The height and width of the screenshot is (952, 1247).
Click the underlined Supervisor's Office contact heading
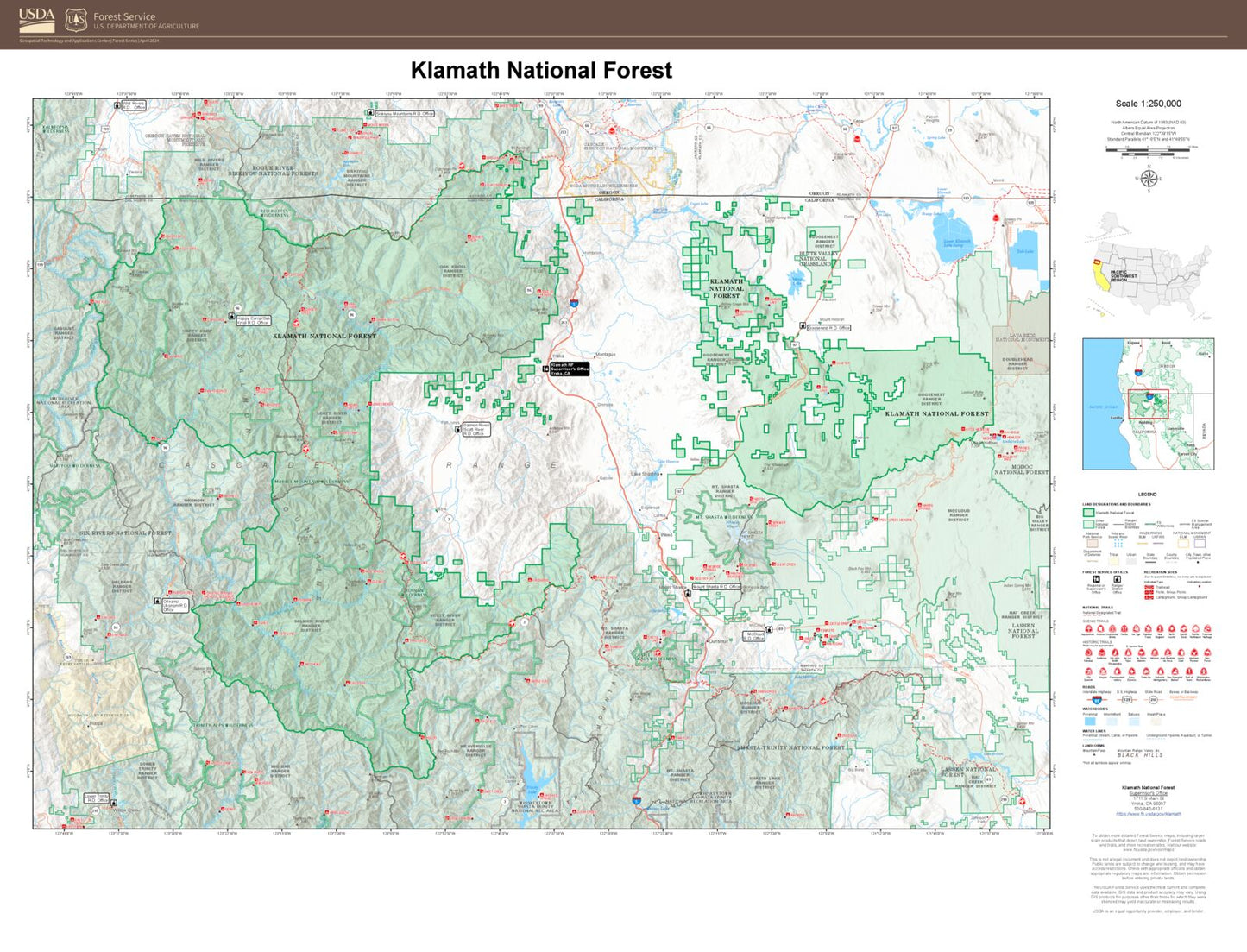1149,793
